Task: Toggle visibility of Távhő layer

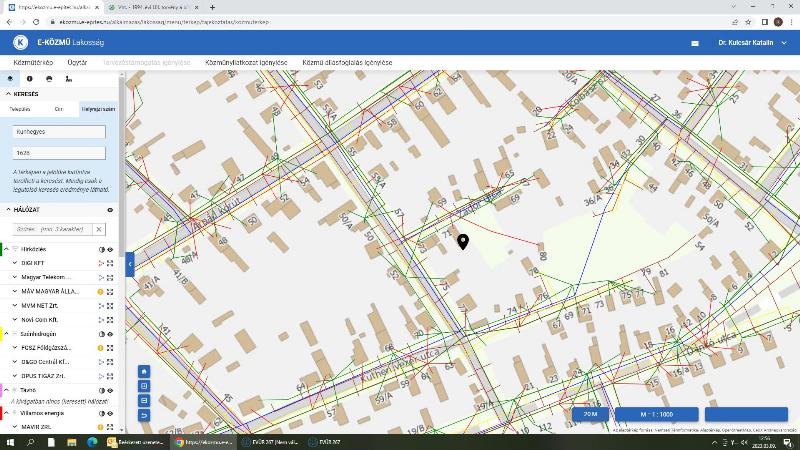Action: [110, 390]
